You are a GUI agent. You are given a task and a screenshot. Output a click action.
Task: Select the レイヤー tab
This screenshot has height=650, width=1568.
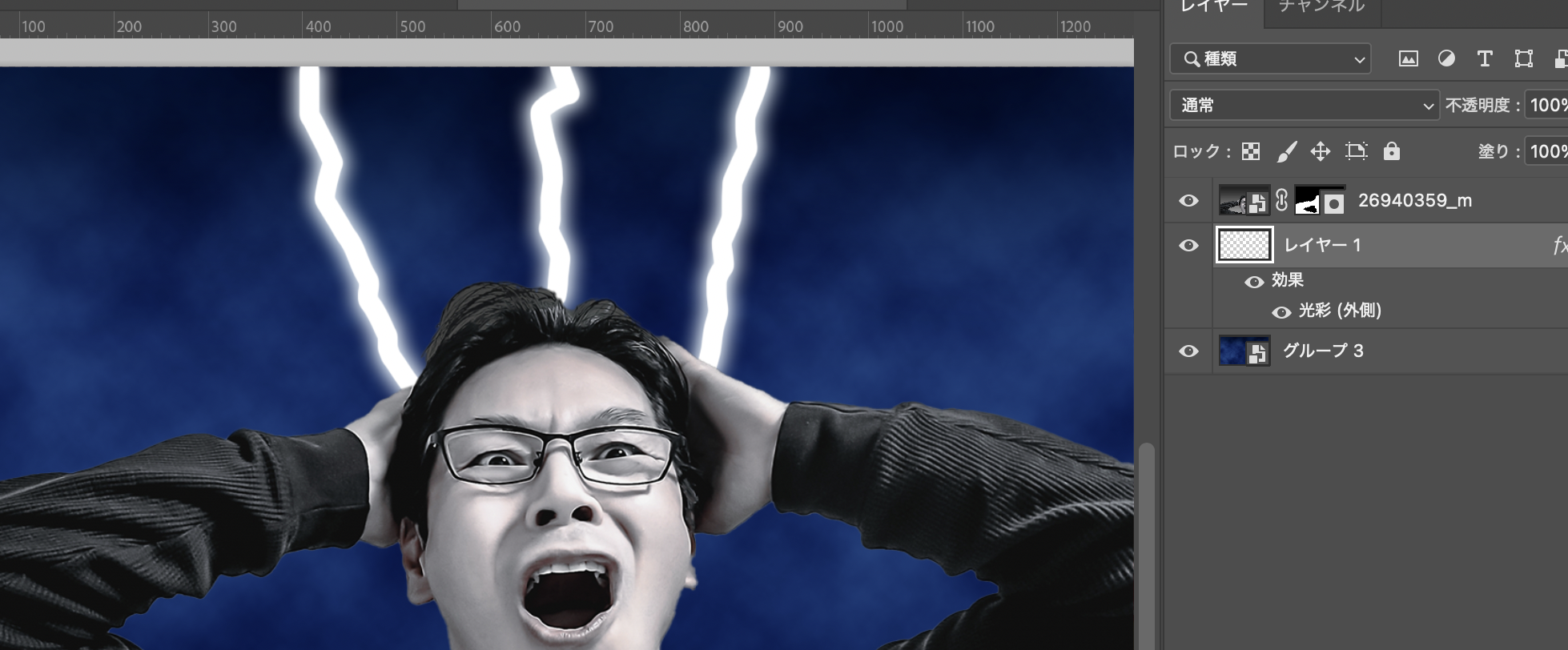click(x=1214, y=8)
